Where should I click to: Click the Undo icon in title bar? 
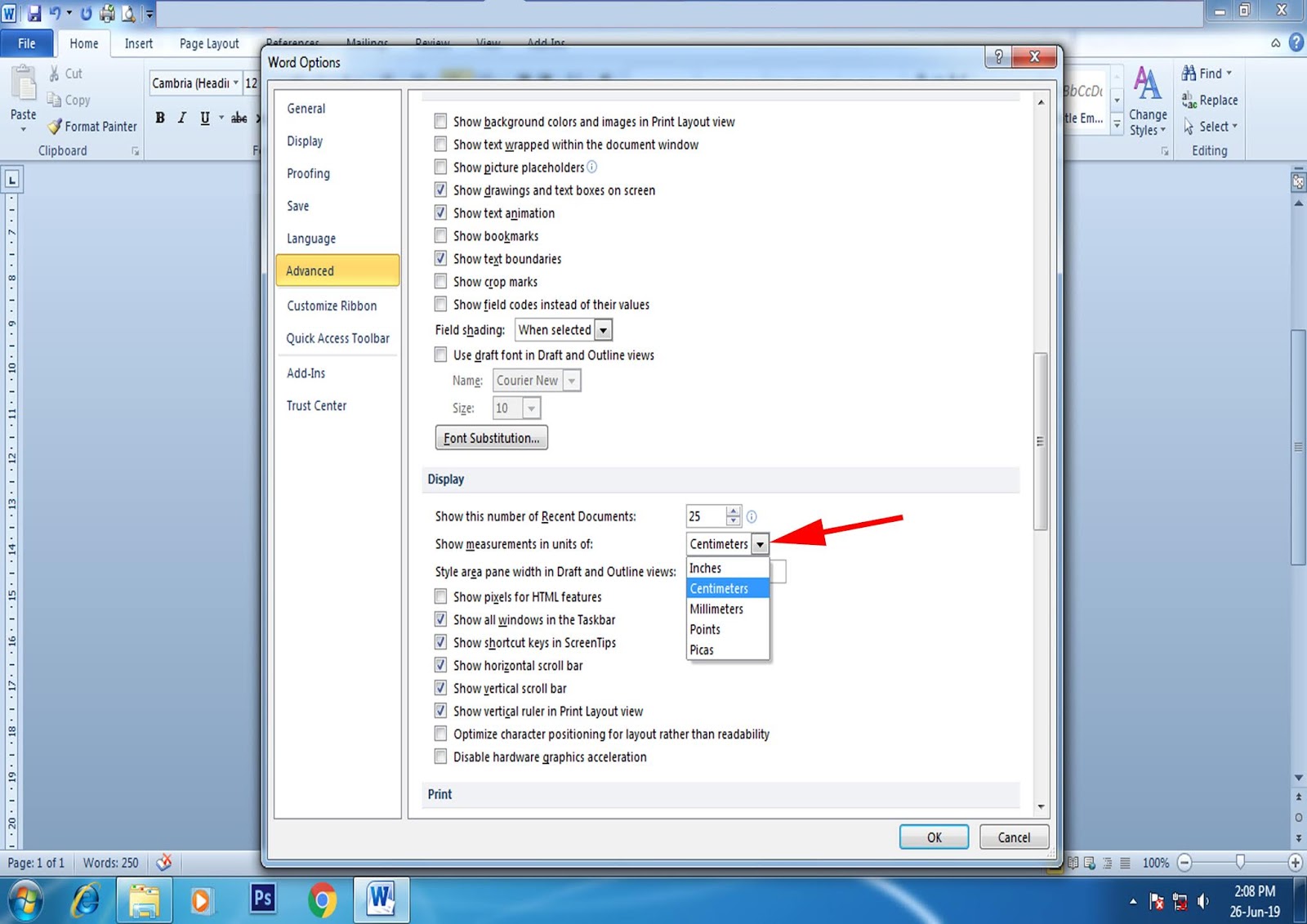pyautogui.click(x=56, y=13)
